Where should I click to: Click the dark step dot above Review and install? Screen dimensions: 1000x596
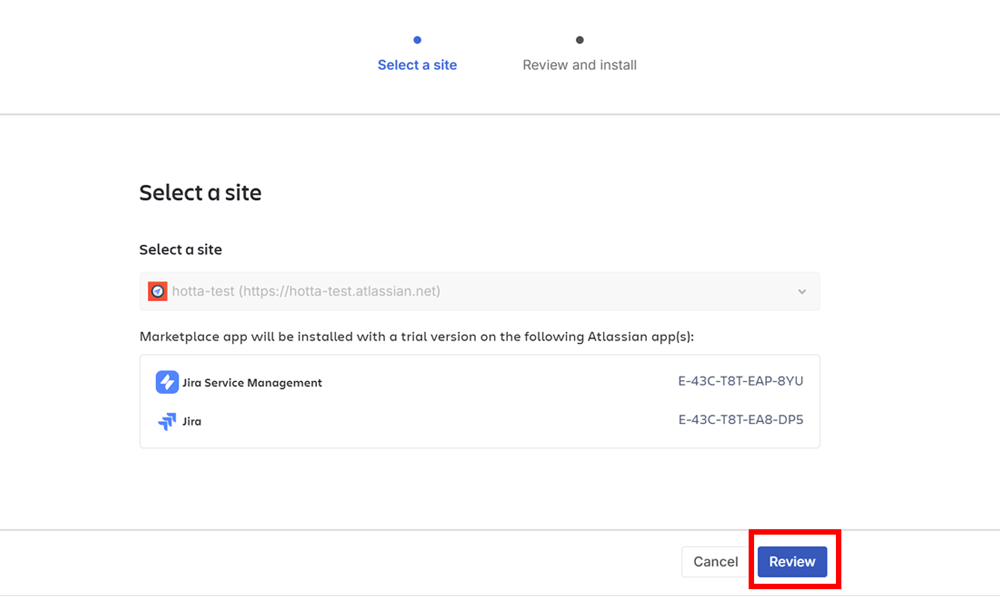point(579,40)
